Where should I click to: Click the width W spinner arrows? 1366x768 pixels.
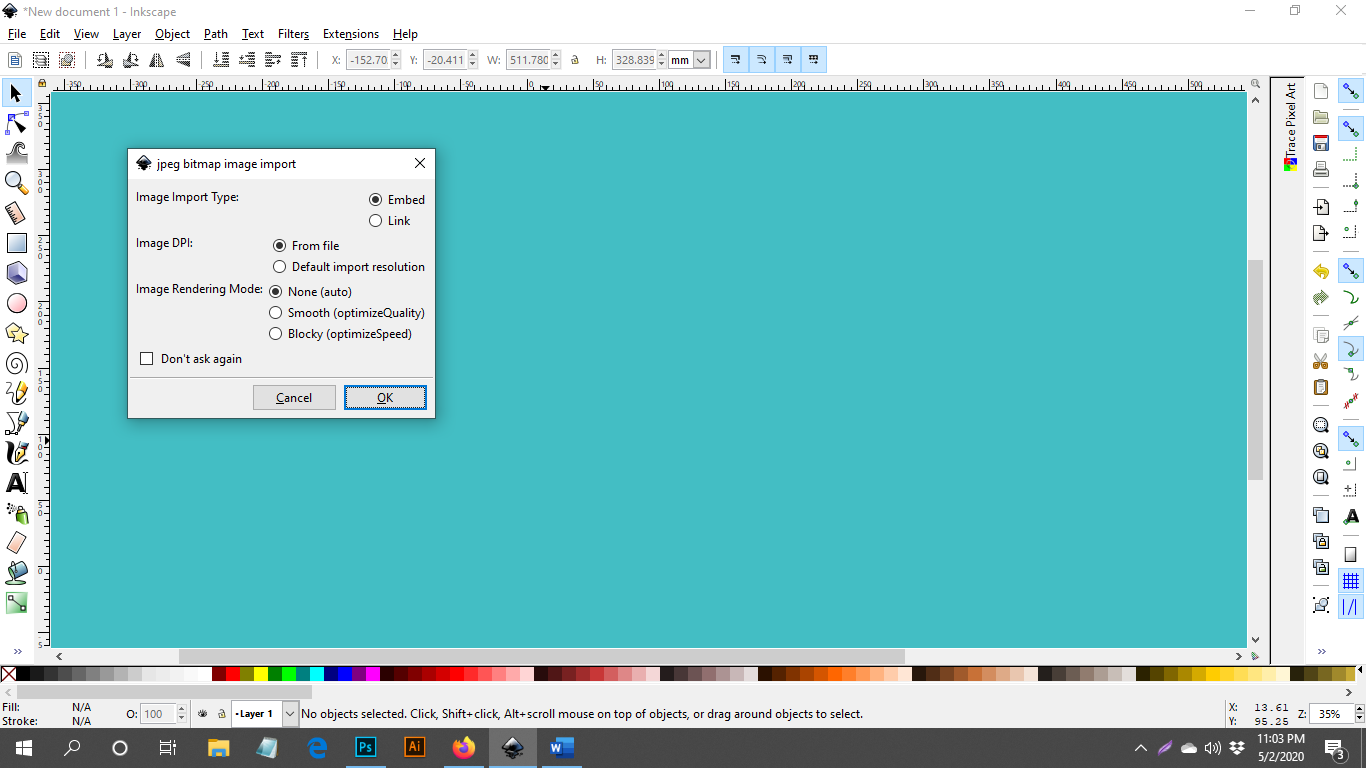coord(556,60)
